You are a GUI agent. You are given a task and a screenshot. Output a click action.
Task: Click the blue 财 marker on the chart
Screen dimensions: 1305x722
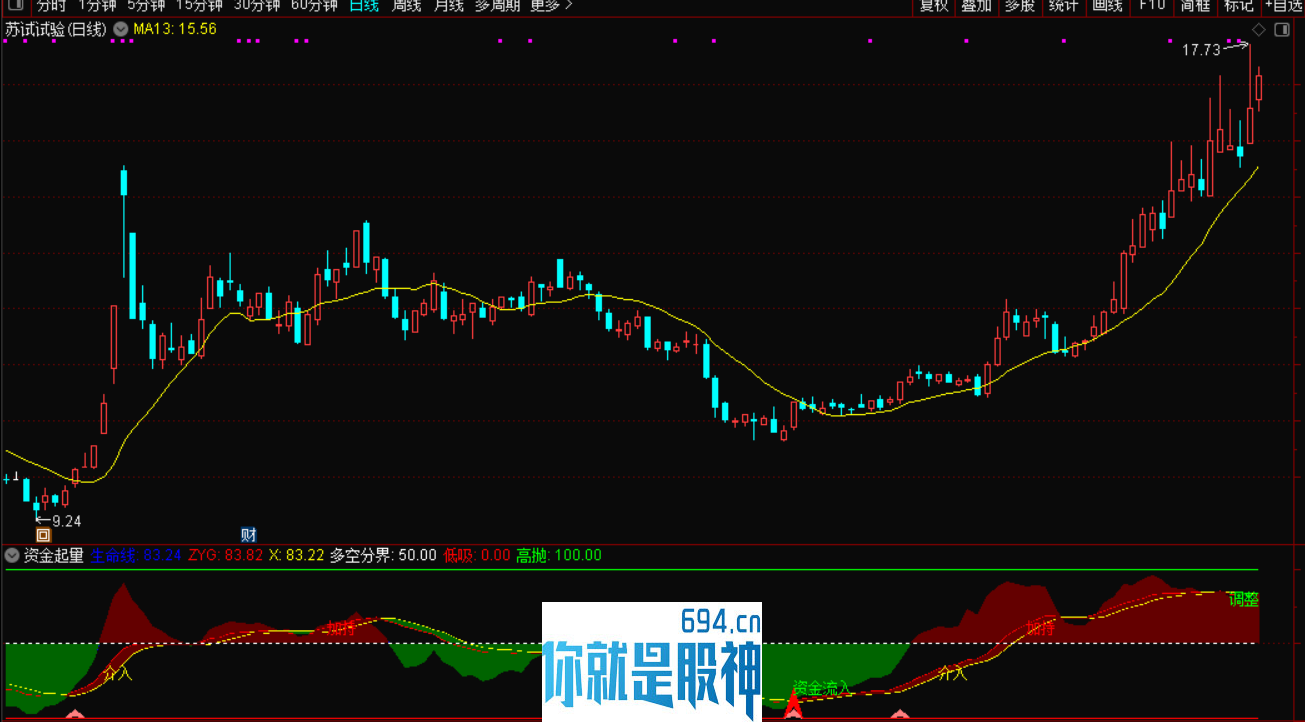249,534
